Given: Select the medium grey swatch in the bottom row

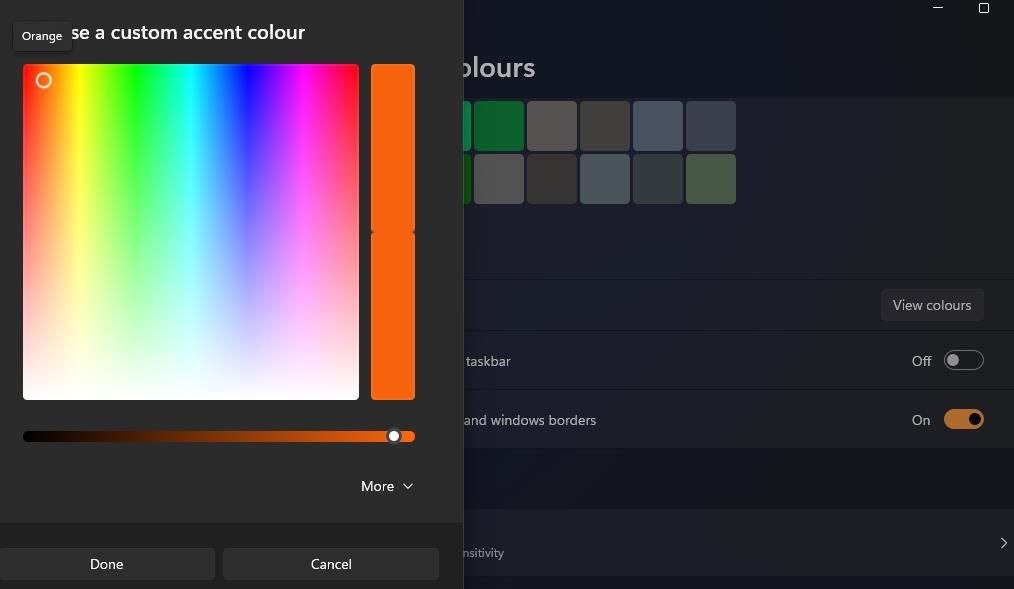Looking at the screenshot, I should click(x=499, y=178).
